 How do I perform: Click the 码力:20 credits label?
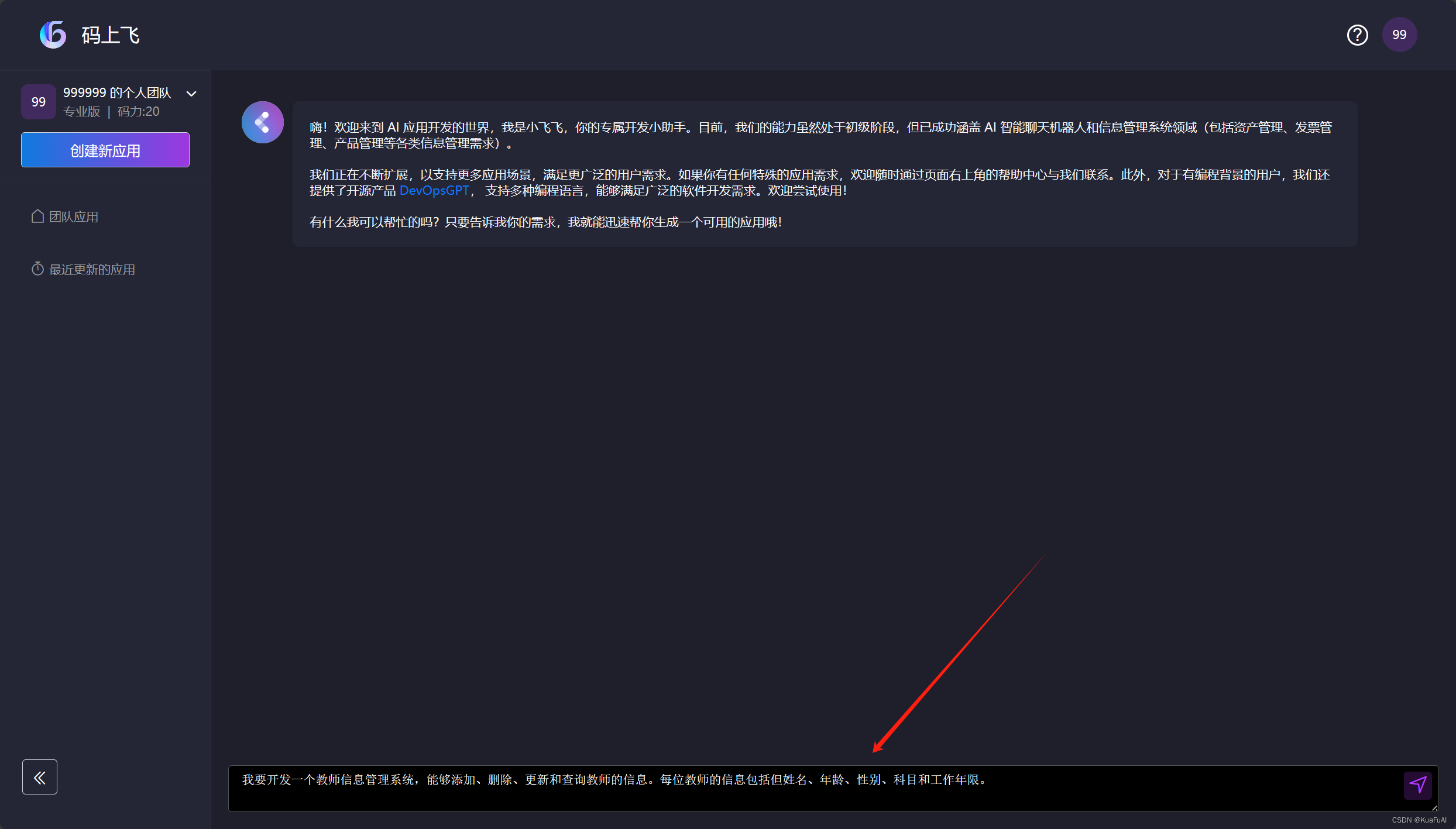(139, 112)
